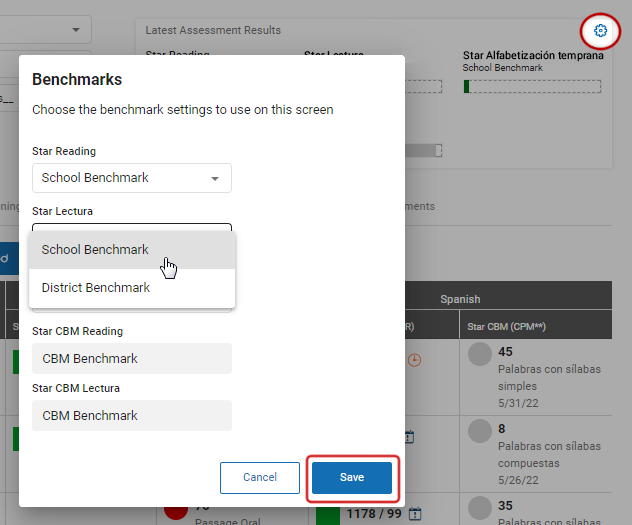Screen dimensions: 632x525
Task: Click the Star Alfabetización temprana heading
Action: pyautogui.click(x=533, y=55)
